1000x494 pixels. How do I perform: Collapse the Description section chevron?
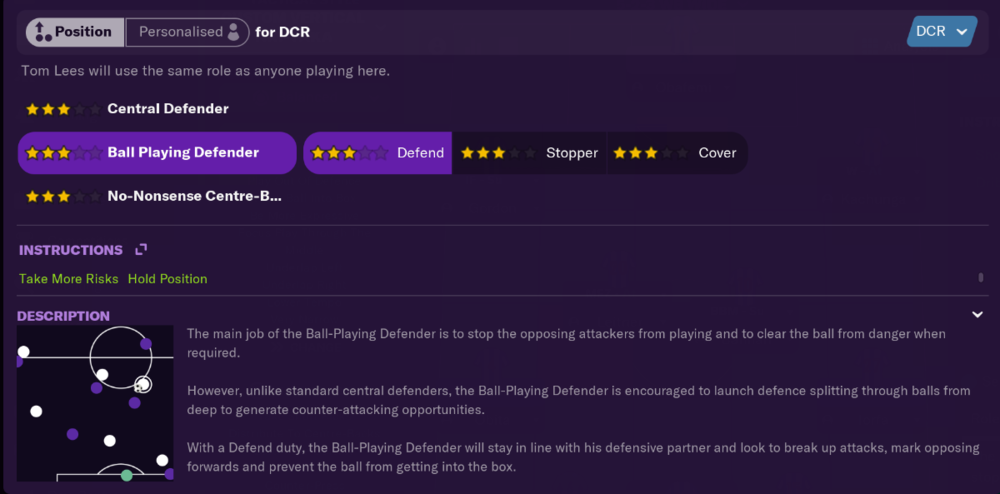pos(977,314)
